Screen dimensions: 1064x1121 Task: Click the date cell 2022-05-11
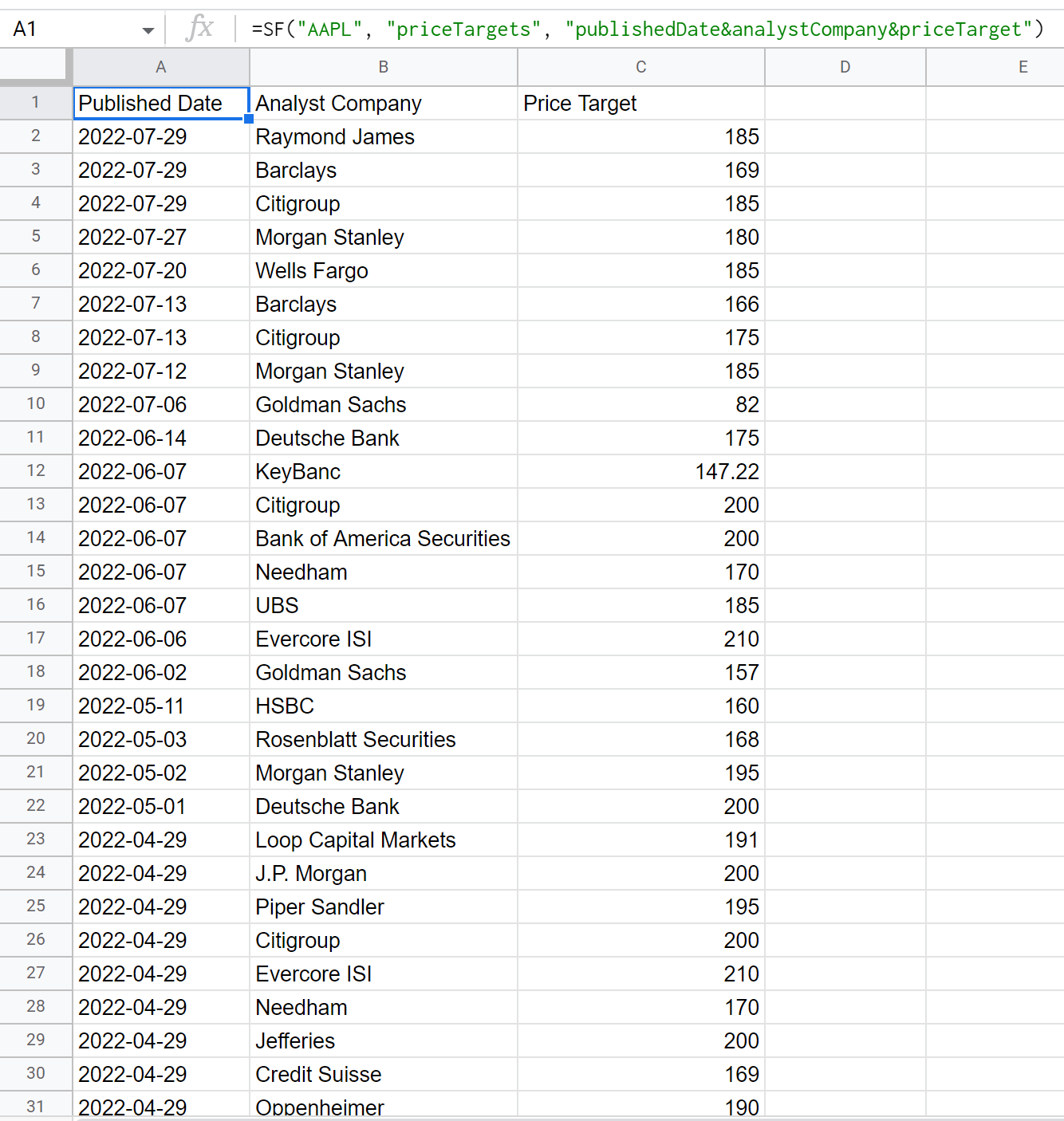pyautogui.click(x=161, y=706)
